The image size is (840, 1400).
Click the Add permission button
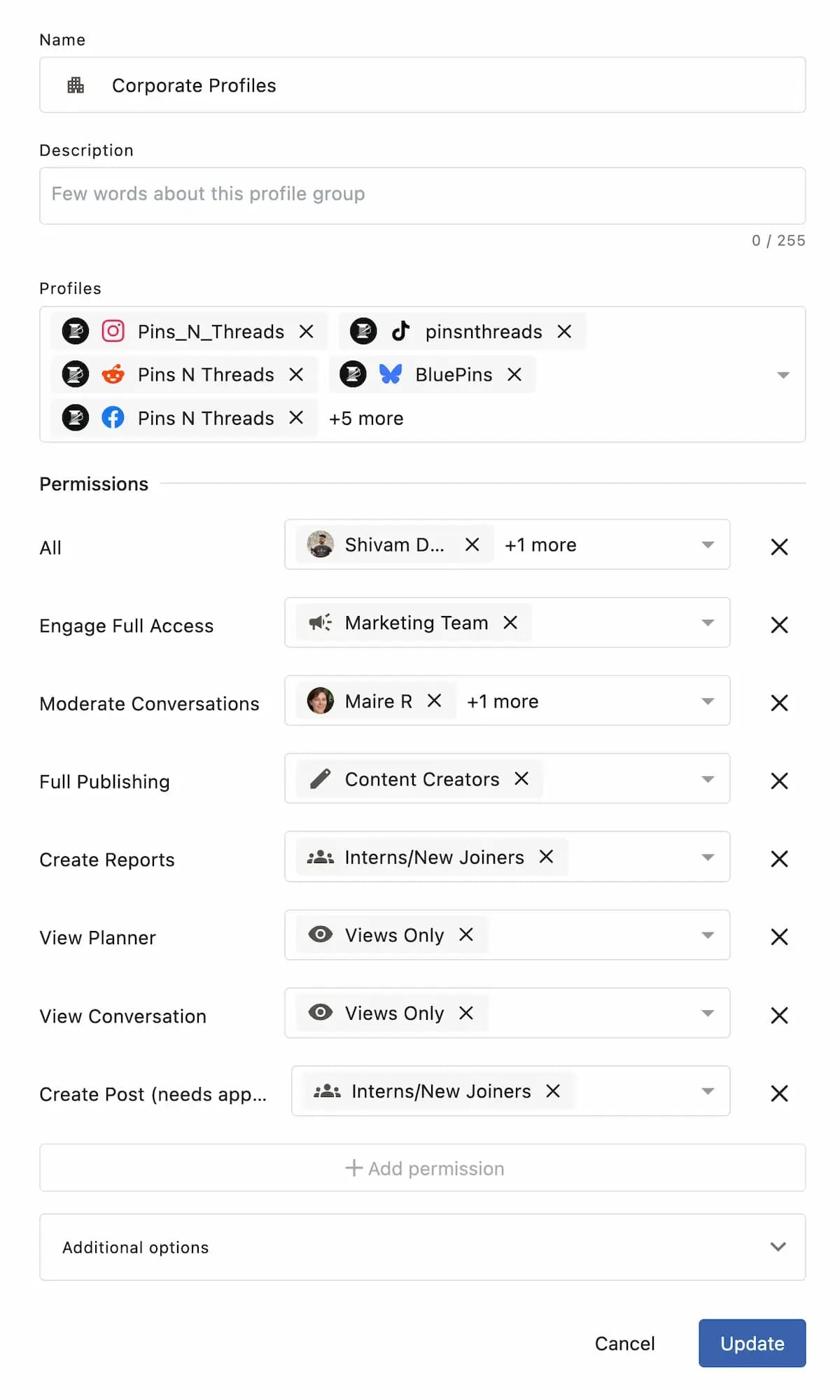(423, 1168)
